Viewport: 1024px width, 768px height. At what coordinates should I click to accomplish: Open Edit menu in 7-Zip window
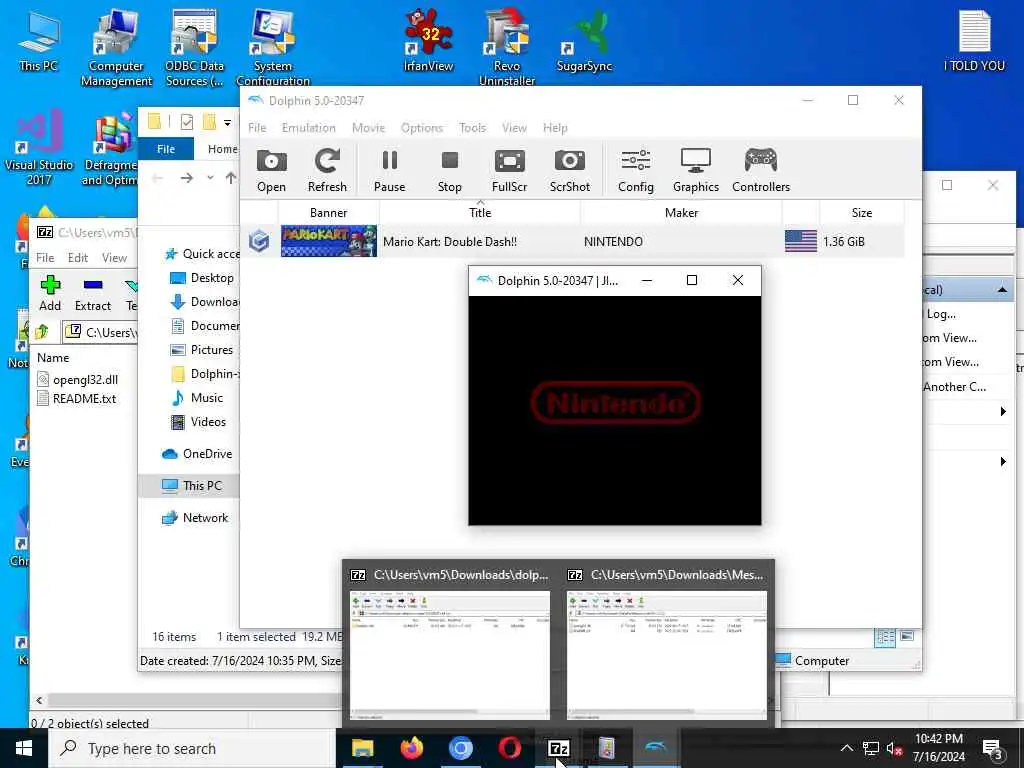[x=78, y=258]
